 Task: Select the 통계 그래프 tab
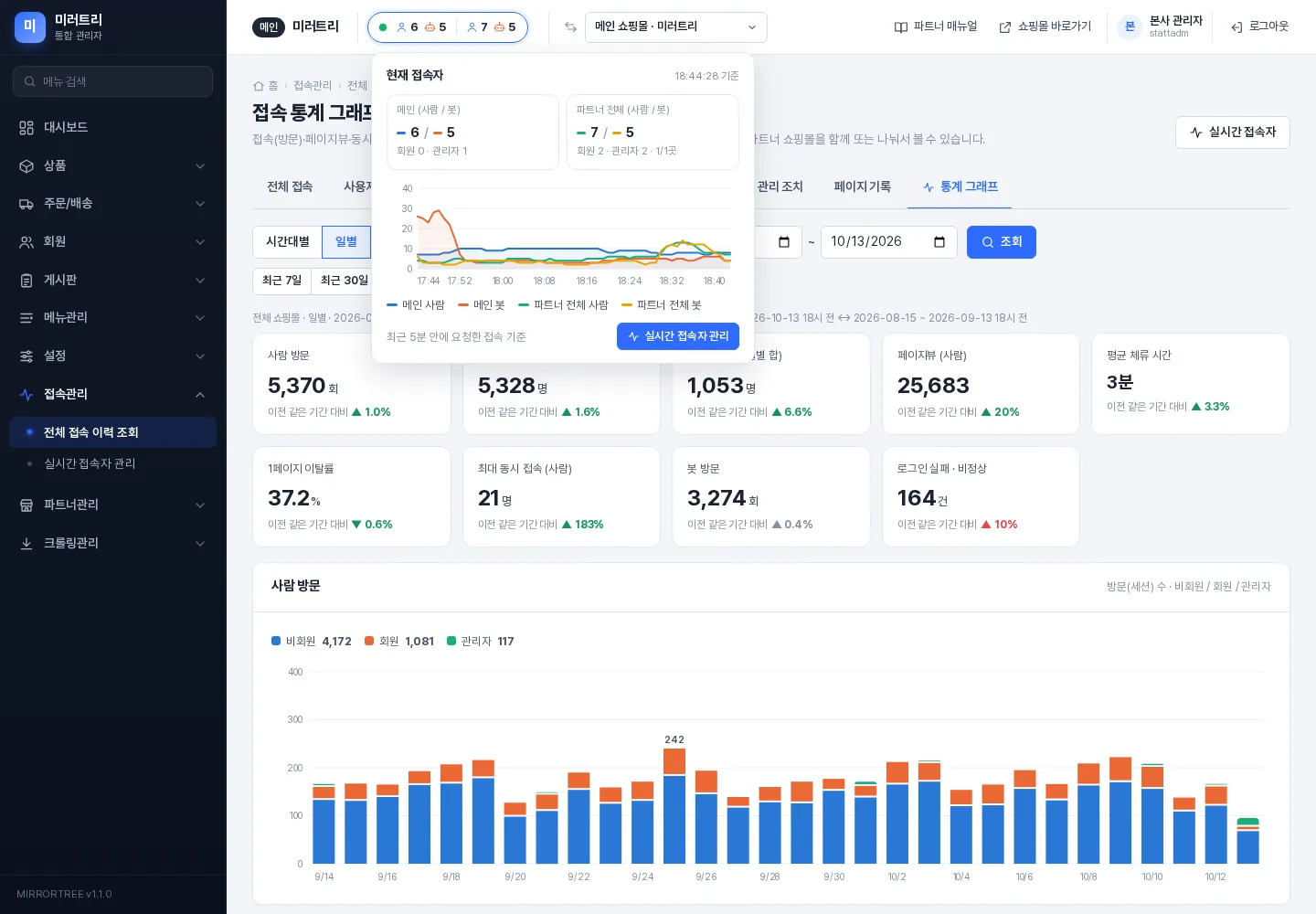960,186
